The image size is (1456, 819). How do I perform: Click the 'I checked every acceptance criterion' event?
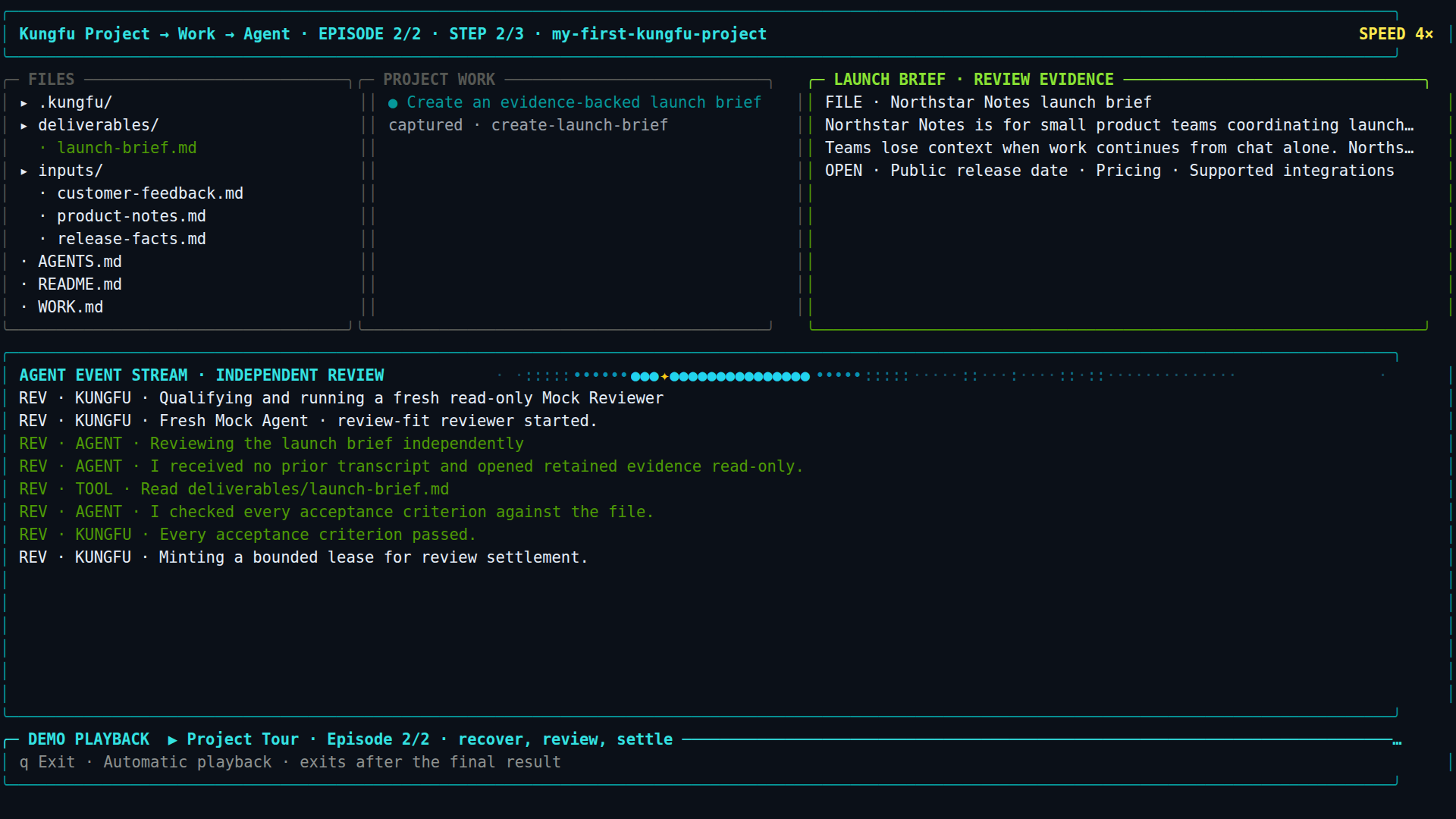click(x=336, y=512)
